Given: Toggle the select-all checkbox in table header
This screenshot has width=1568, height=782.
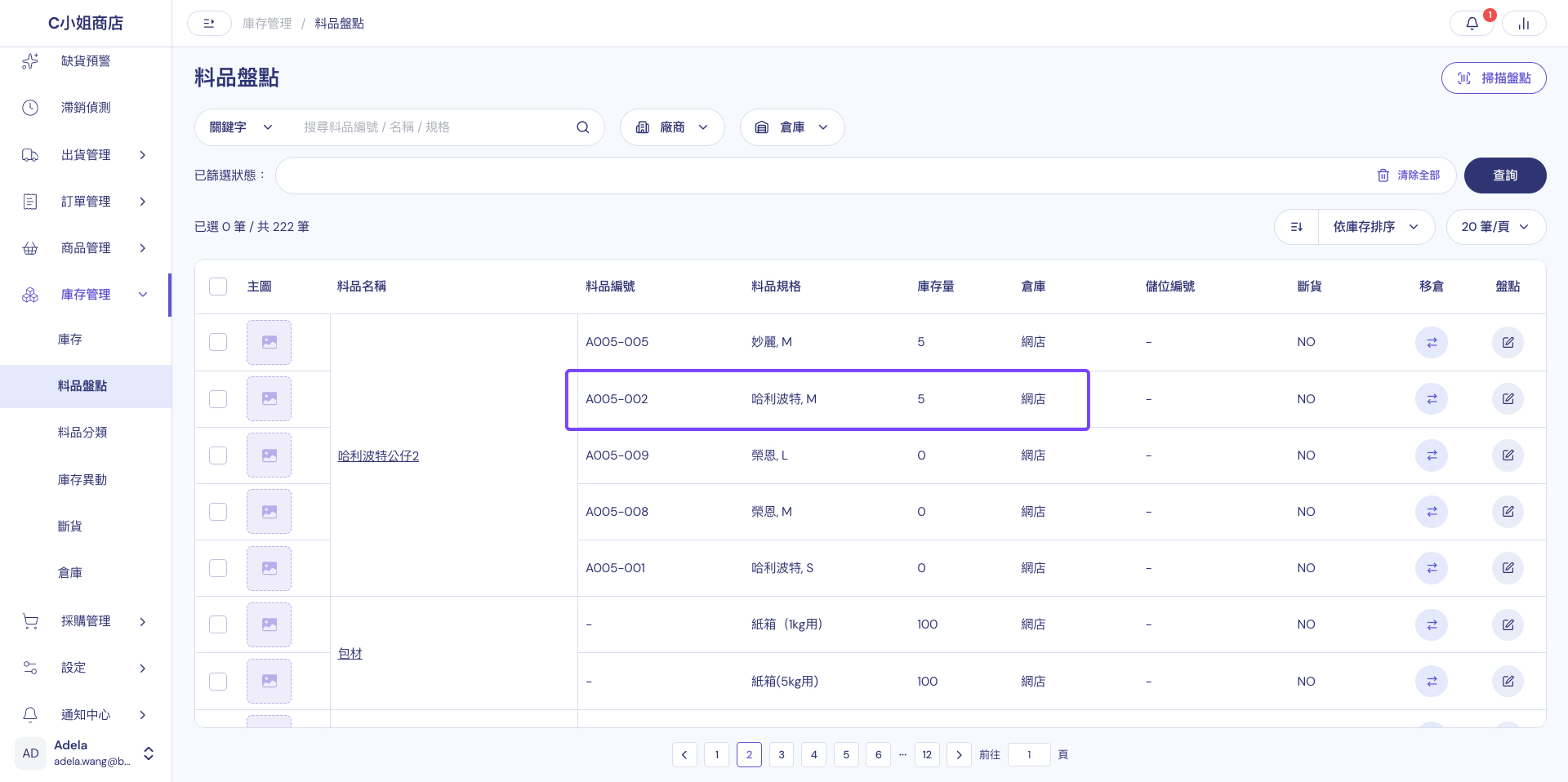Looking at the screenshot, I should [218, 287].
